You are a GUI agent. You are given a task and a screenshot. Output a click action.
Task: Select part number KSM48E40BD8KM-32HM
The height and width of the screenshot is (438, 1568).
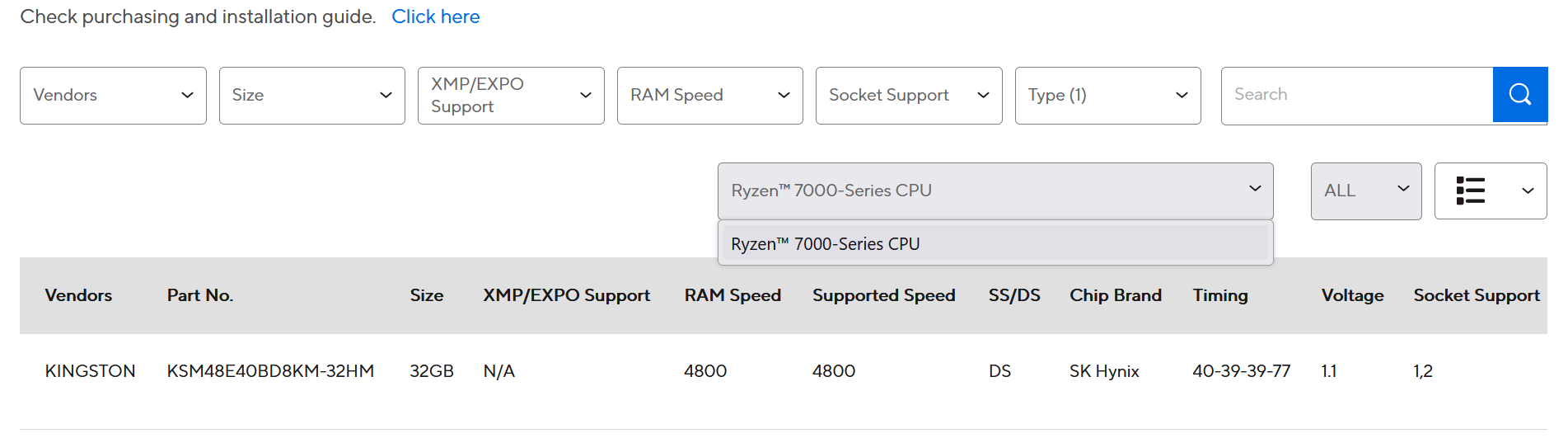270,371
